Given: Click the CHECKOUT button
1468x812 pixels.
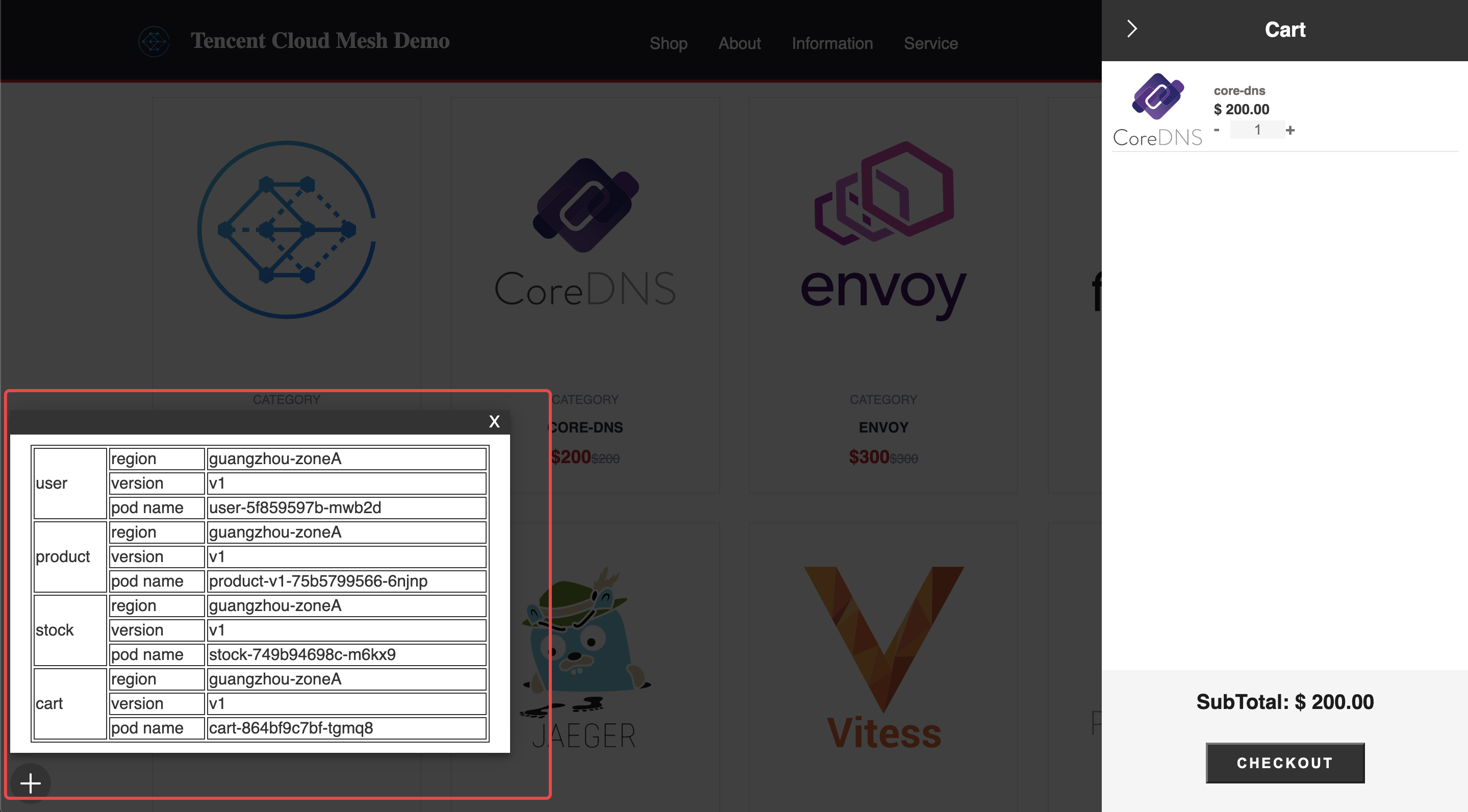Looking at the screenshot, I should [1285, 761].
